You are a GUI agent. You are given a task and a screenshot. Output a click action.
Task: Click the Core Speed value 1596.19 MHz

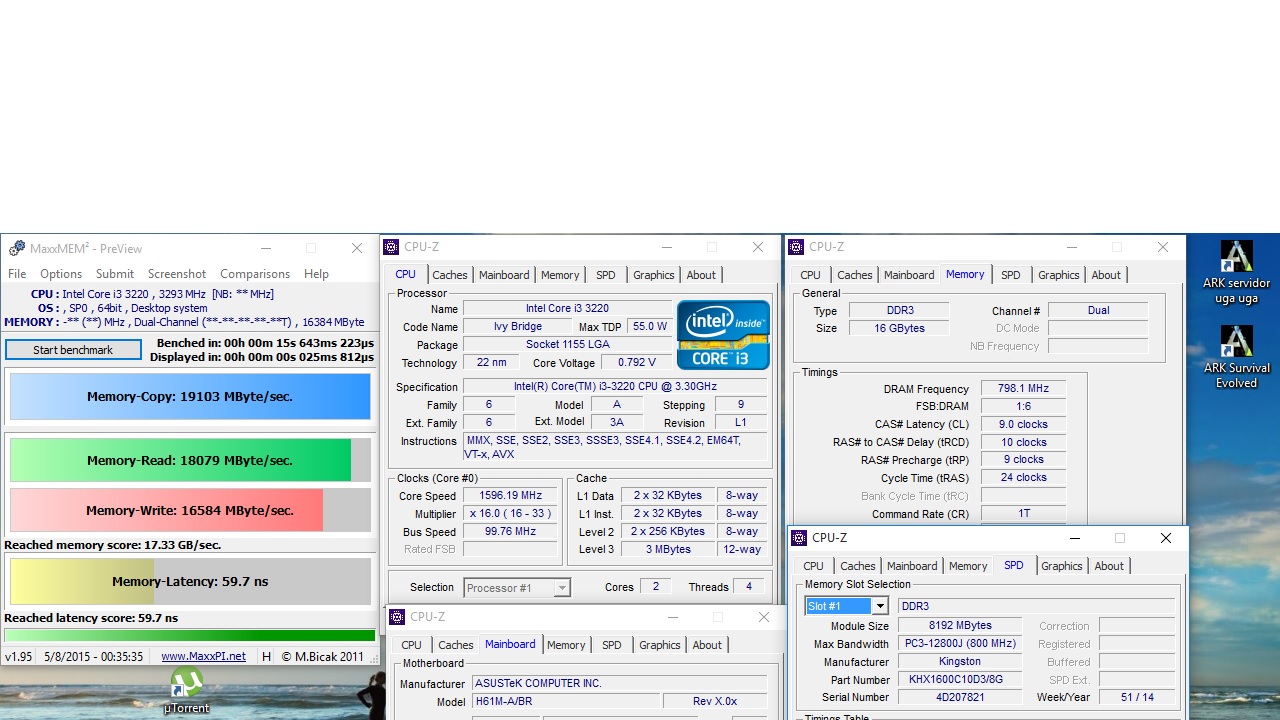511,496
